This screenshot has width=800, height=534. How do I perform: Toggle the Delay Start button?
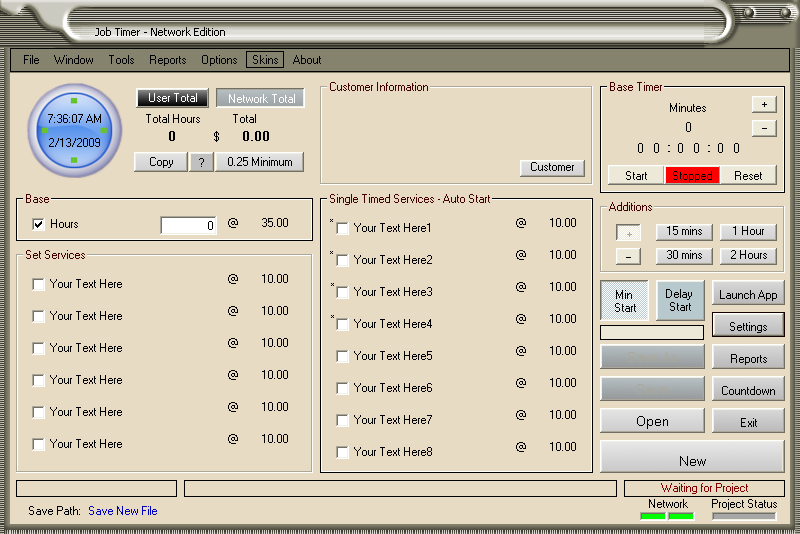coord(680,300)
